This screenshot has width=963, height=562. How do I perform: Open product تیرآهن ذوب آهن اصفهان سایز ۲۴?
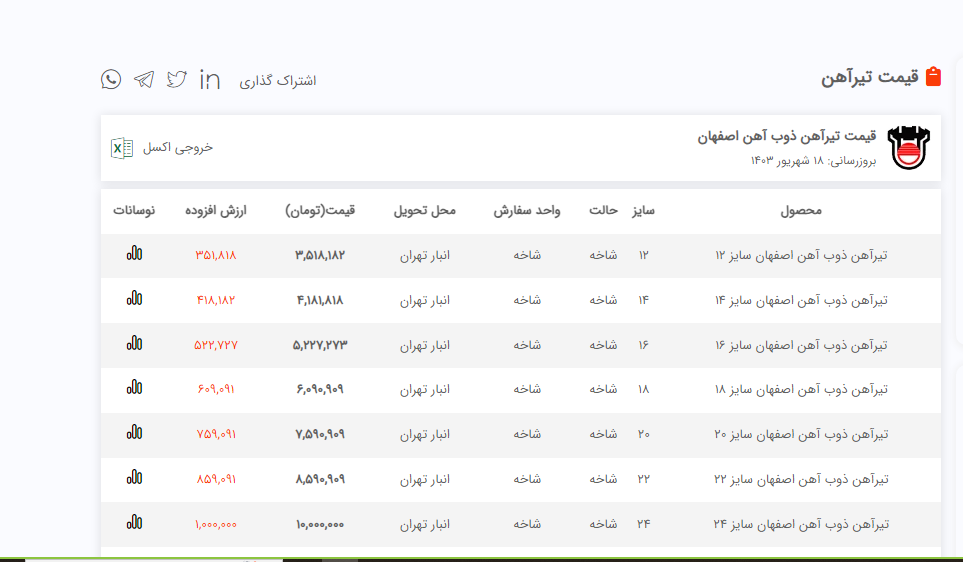pos(800,523)
